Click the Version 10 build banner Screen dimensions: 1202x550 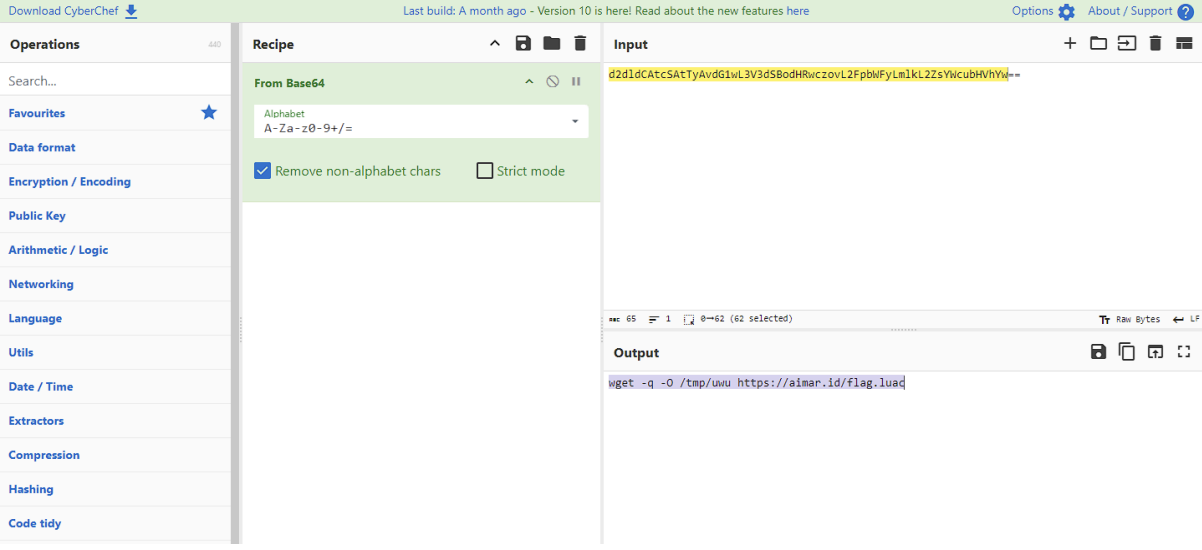point(606,11)
